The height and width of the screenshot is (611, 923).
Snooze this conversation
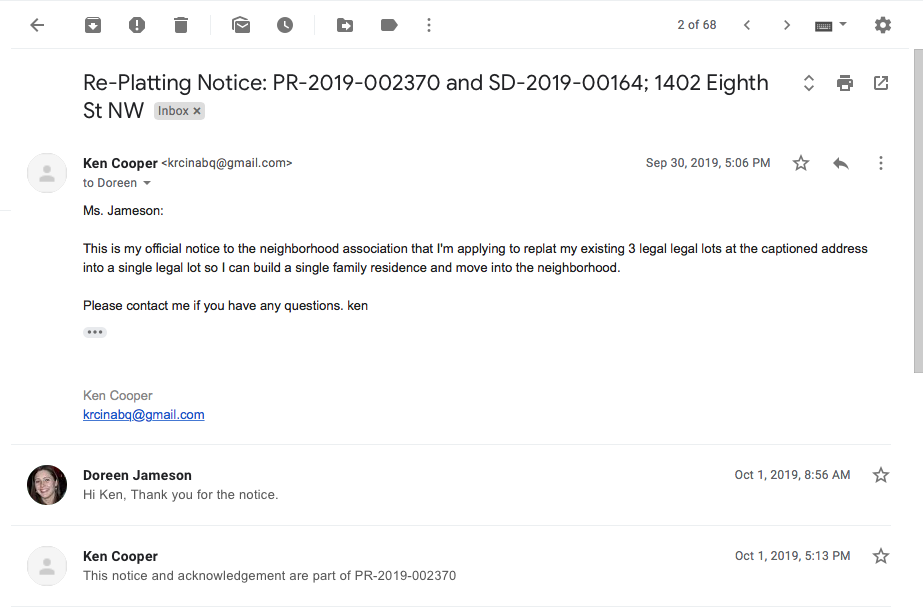(285, 25)
